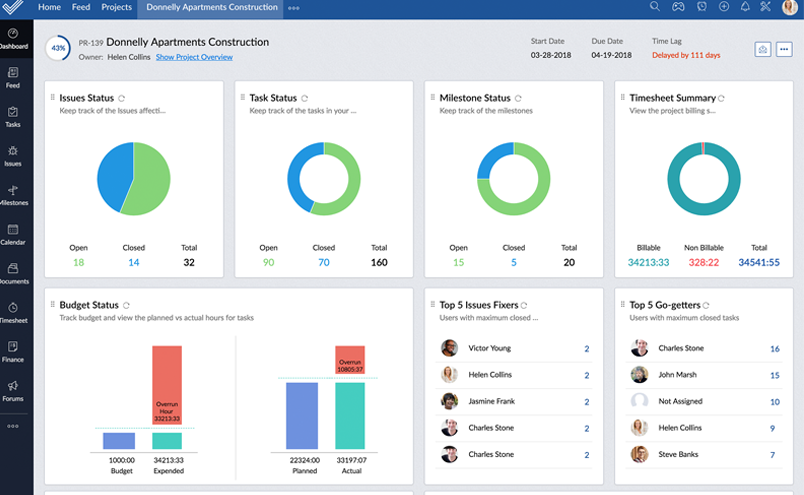Click open milestones count 15
This screenshot has width=804, height=495.
(458, 263)
